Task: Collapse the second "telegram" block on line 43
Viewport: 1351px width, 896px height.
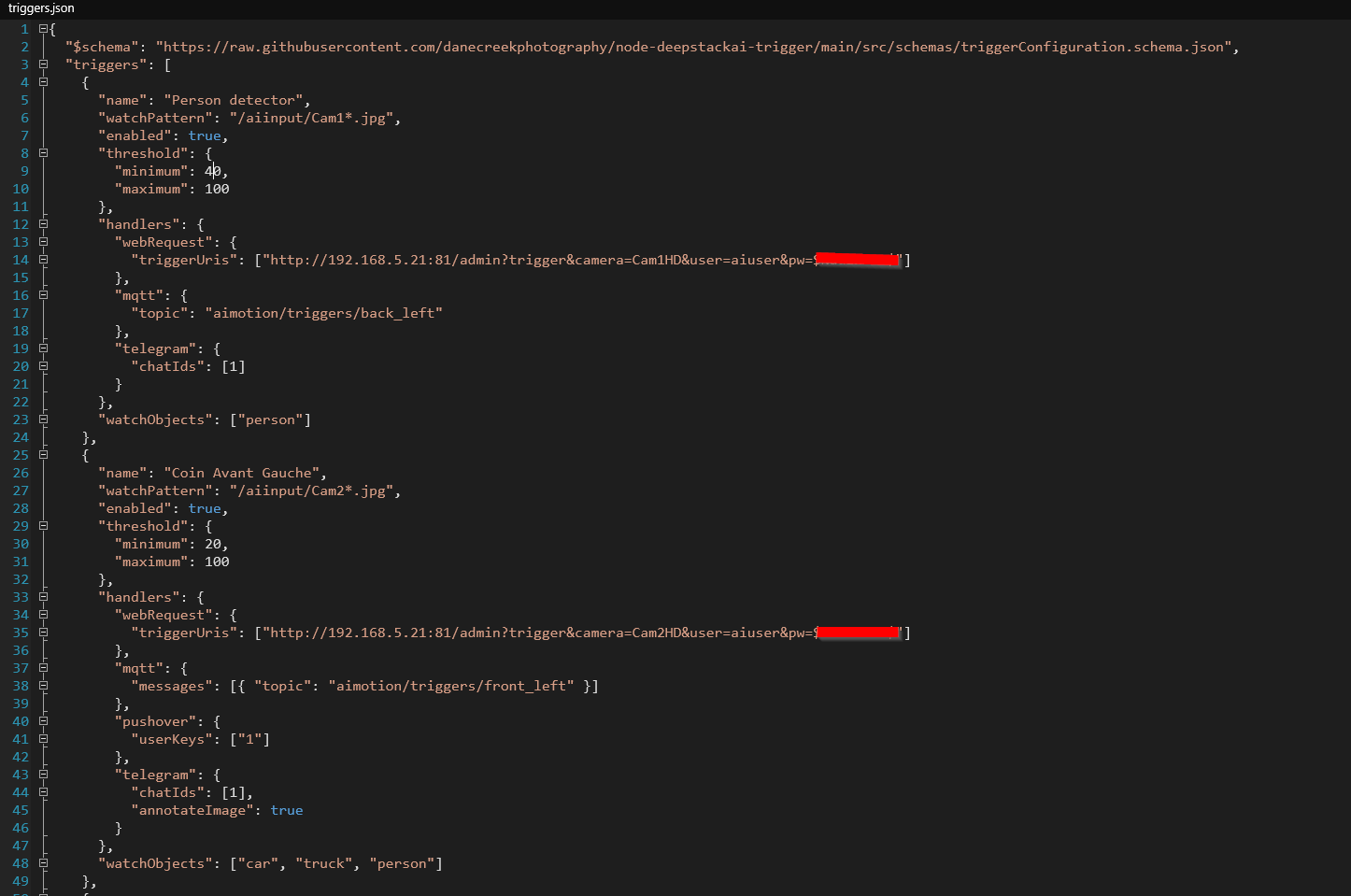Action: [43, 775]
